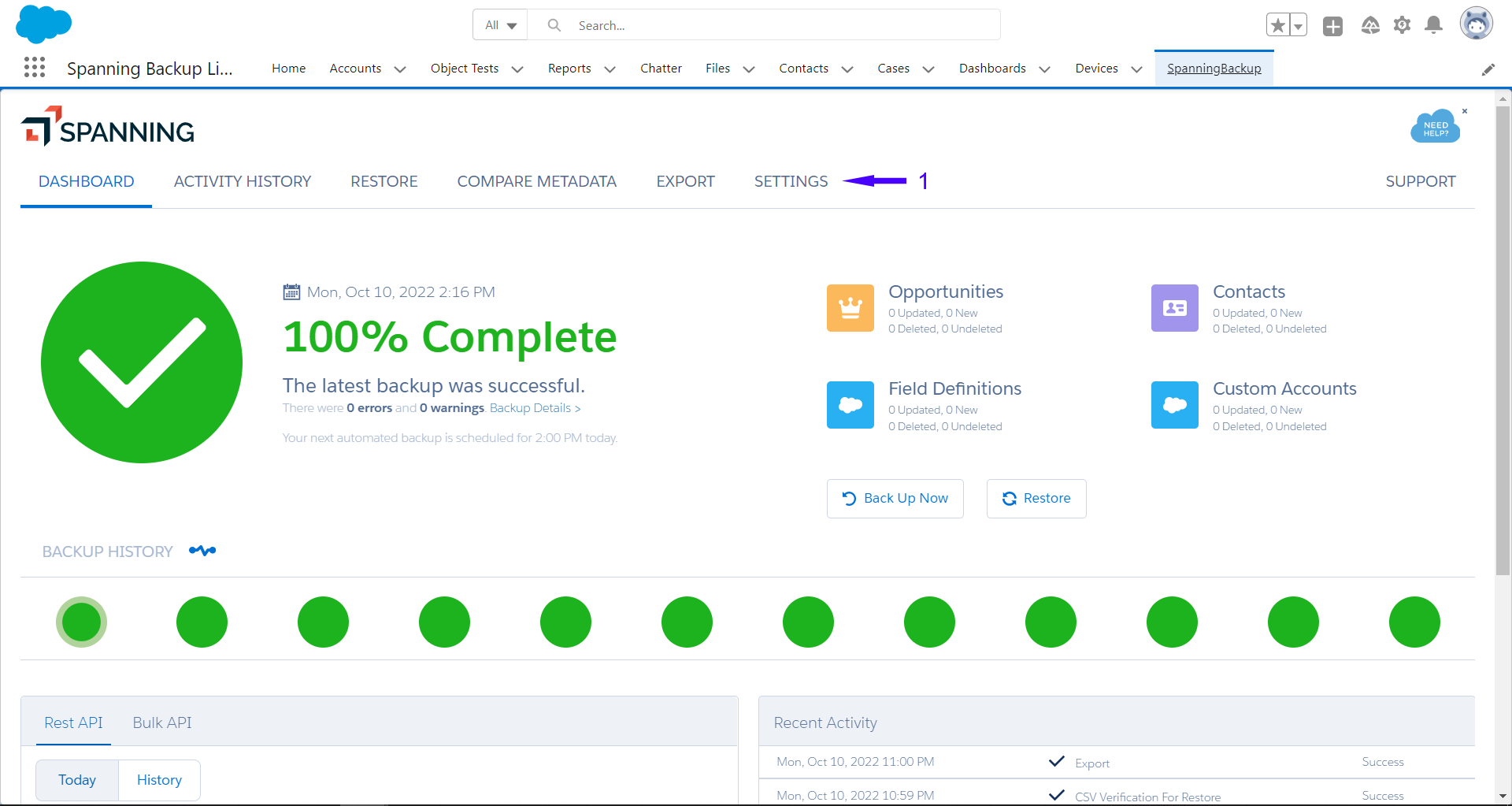Viewport: 1512px width, 806px height.
Task: Open the Setup gear icon
Action: tap(1402, 25)
